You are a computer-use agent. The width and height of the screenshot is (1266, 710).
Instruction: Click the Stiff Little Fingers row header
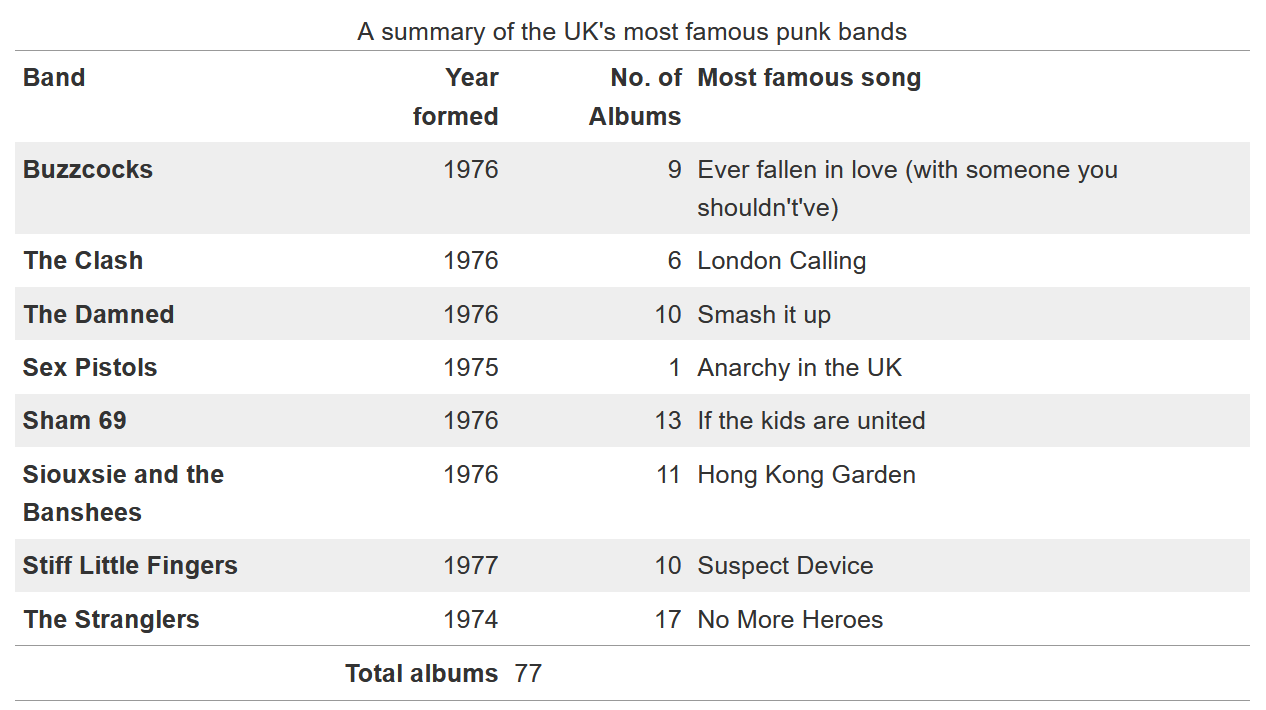pos(130,566)
